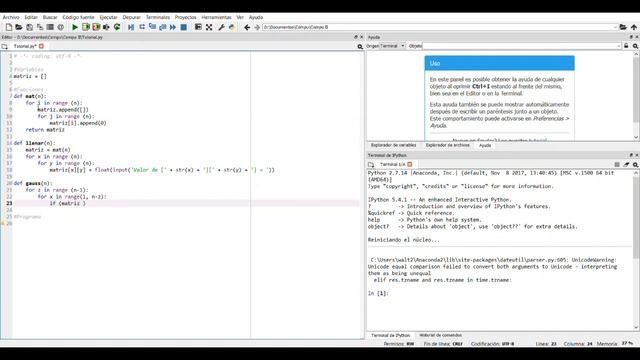Switch to Explorador de archivos tab

click(448, 145)
